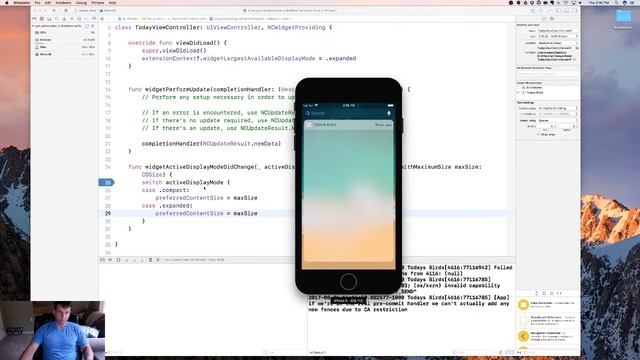640x360 pixels.
Task: Open the All Output console filter dropdown
Action: (318, 353)
